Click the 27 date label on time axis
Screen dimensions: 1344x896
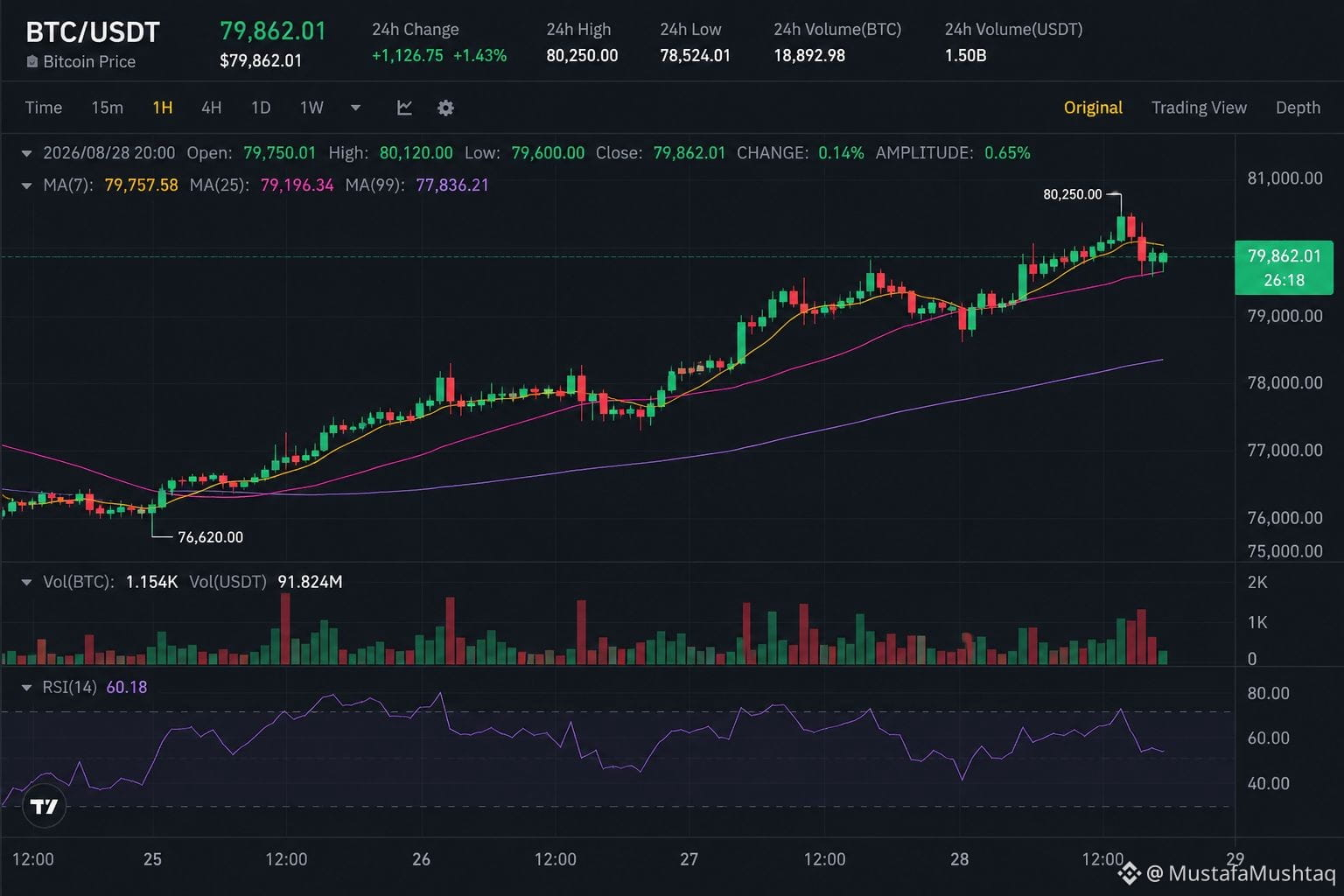(689, 859)
